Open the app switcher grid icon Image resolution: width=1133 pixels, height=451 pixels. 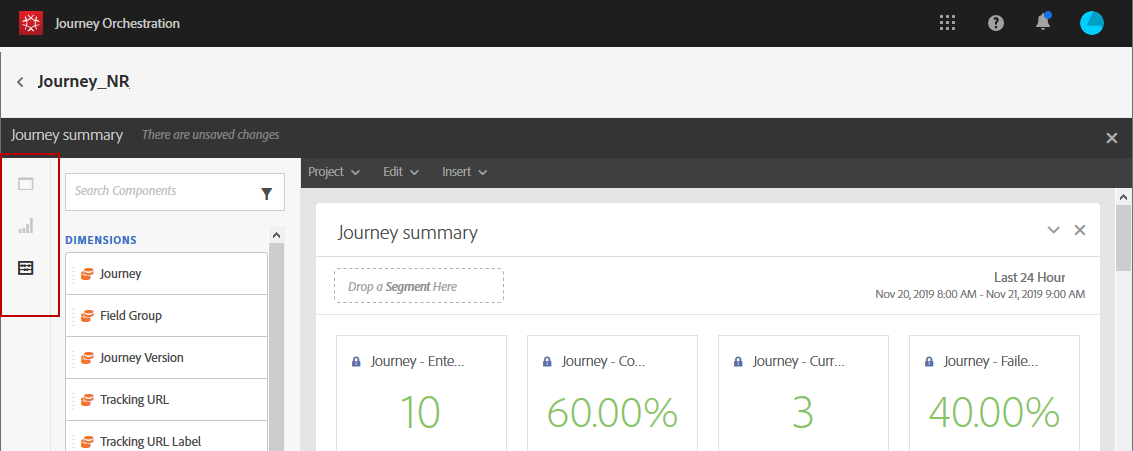(947, 23)
